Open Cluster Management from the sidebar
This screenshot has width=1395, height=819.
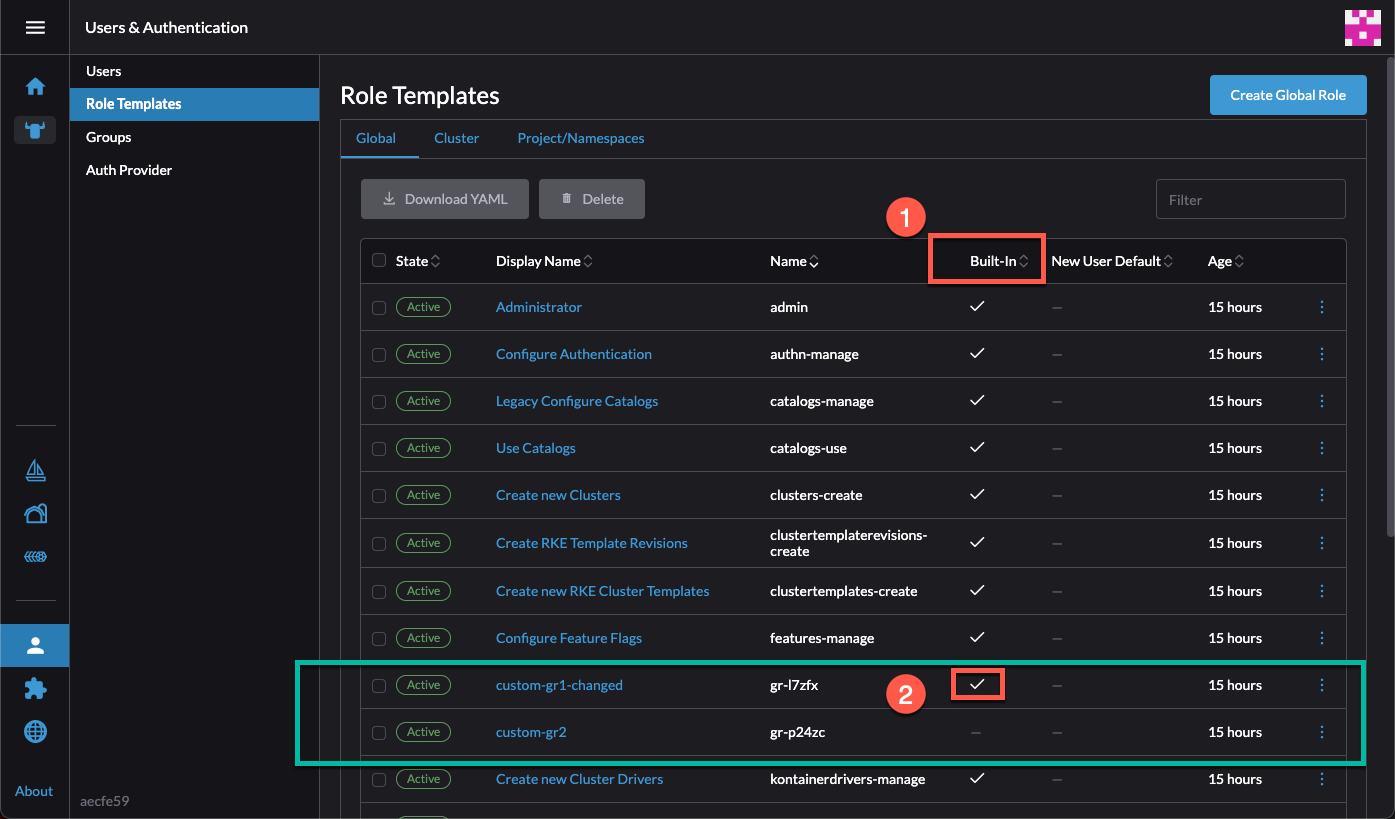coord(35,513)
